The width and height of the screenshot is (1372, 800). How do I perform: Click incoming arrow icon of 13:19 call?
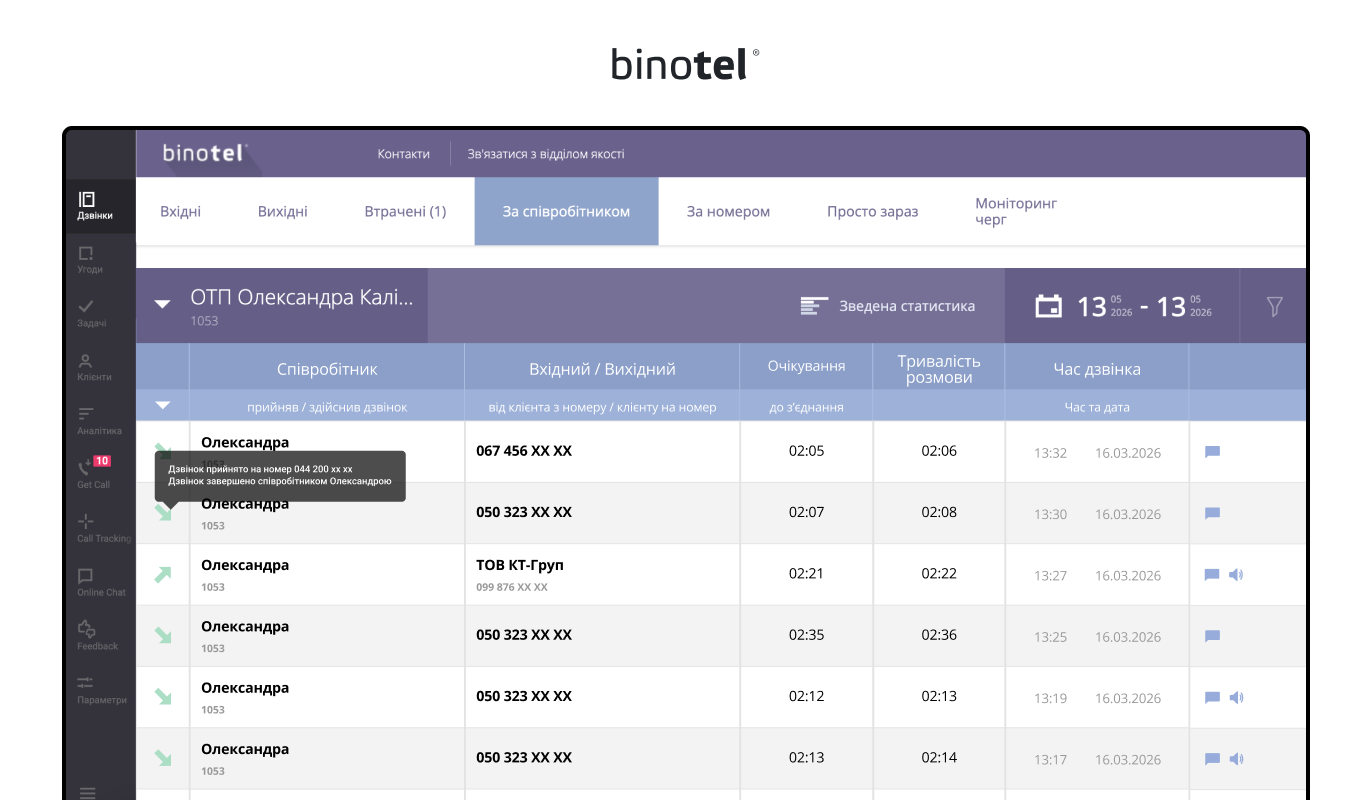[x=163, y=697]
